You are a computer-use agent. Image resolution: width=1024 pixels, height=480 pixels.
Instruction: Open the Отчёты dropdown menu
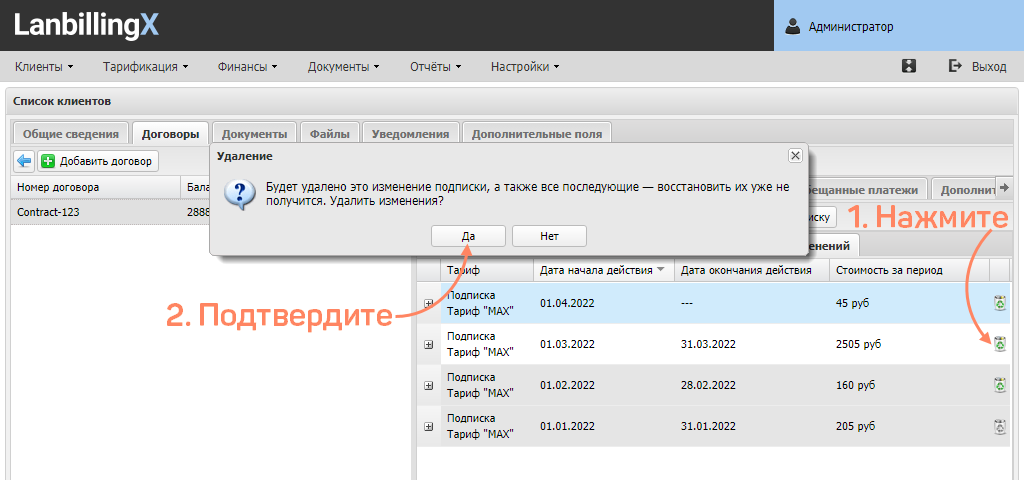pos(436,67)
